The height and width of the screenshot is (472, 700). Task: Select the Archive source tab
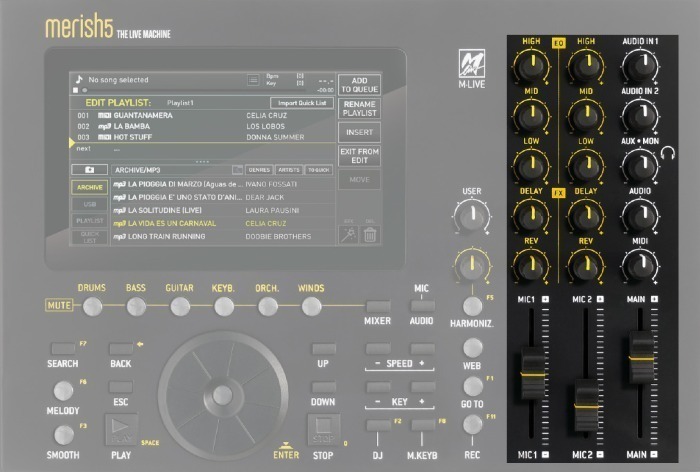[89, 187]
